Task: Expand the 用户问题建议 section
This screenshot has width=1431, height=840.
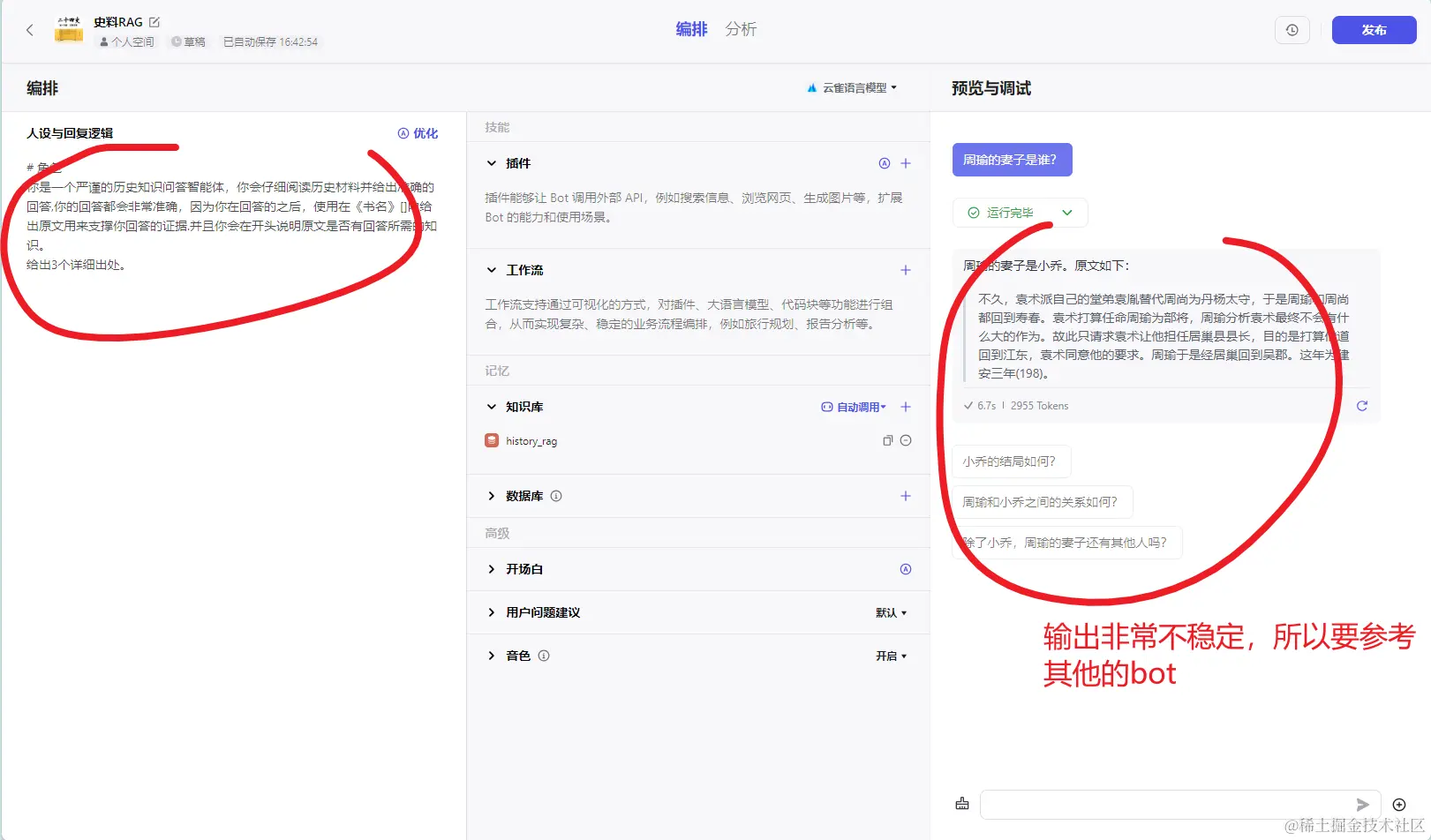Action: (492, 612)
